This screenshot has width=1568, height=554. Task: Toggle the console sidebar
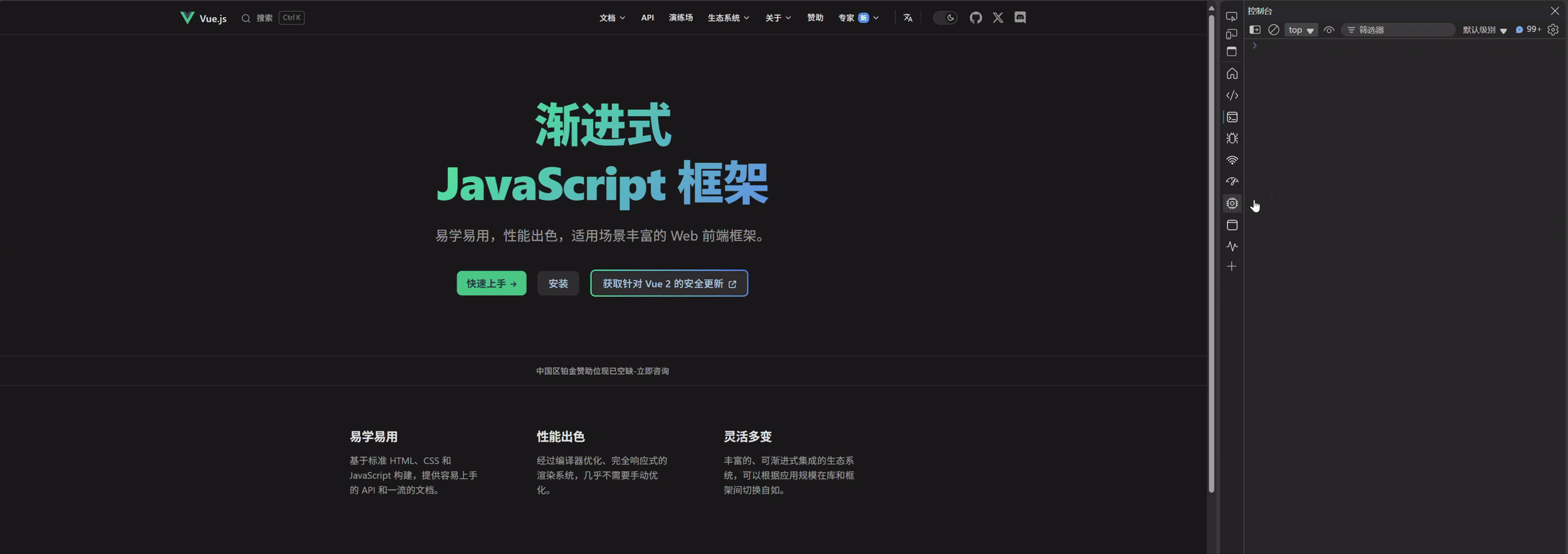click(x=1254, y=29)
